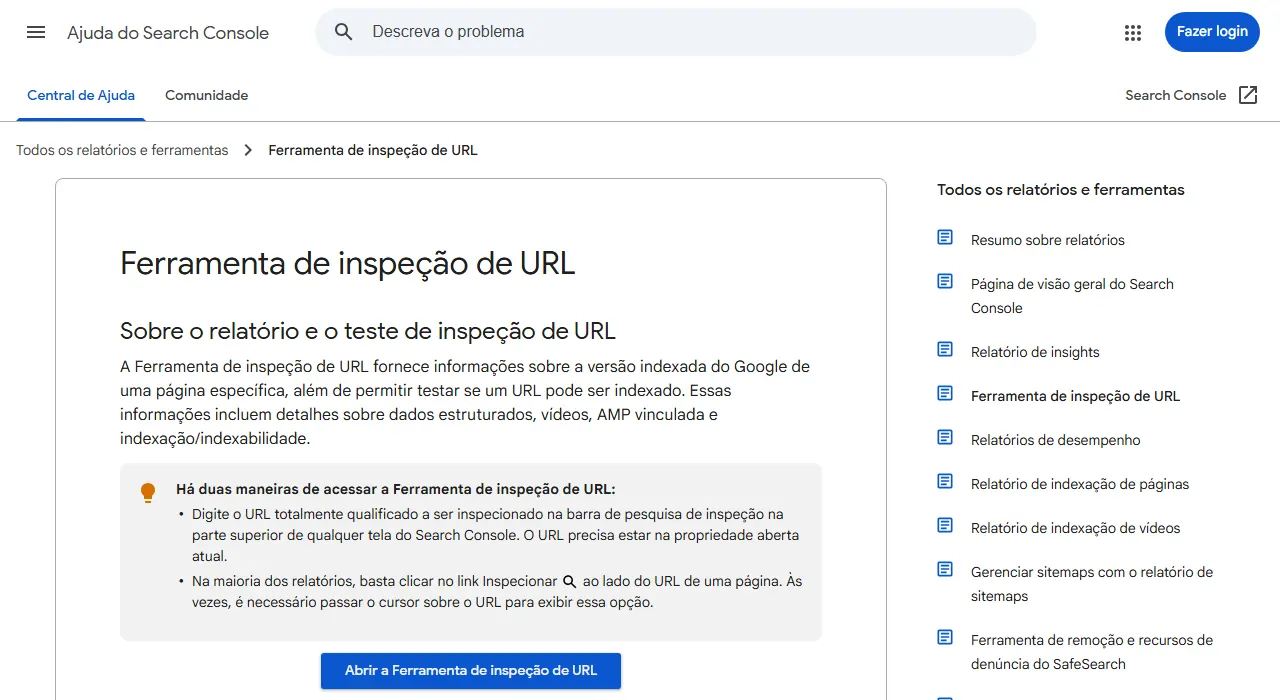Open the Google apps grid
1280x700 pixels.
(x=1133, y=32)
